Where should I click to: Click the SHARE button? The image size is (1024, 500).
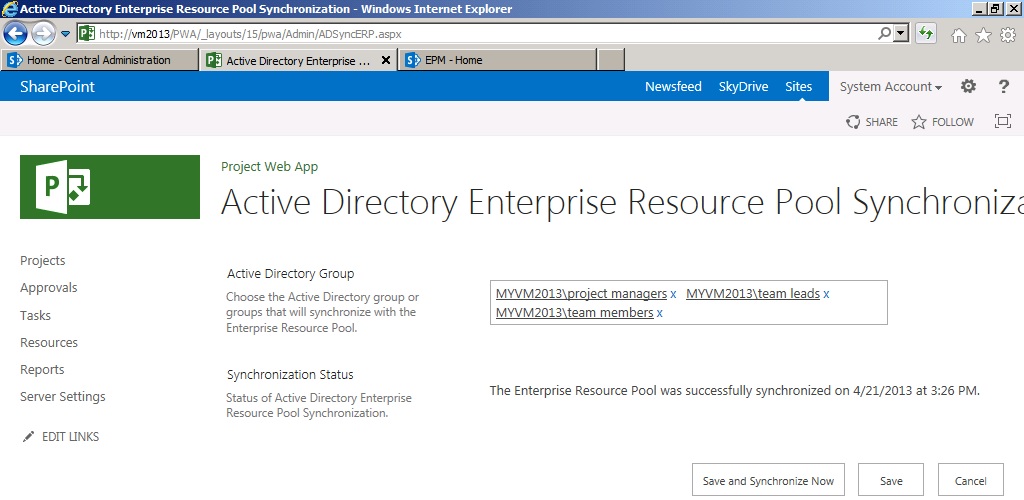click(x=872, y=122)
